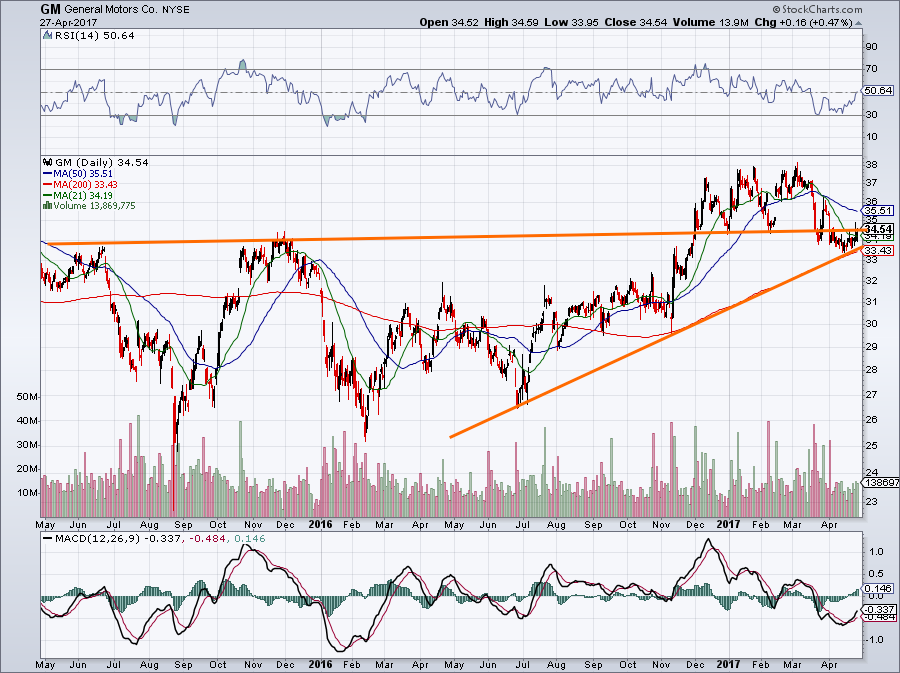This screenshot has width=900, height=673.
Task: Click the bold 34.54 last price tag
Action: pos(878,229)
